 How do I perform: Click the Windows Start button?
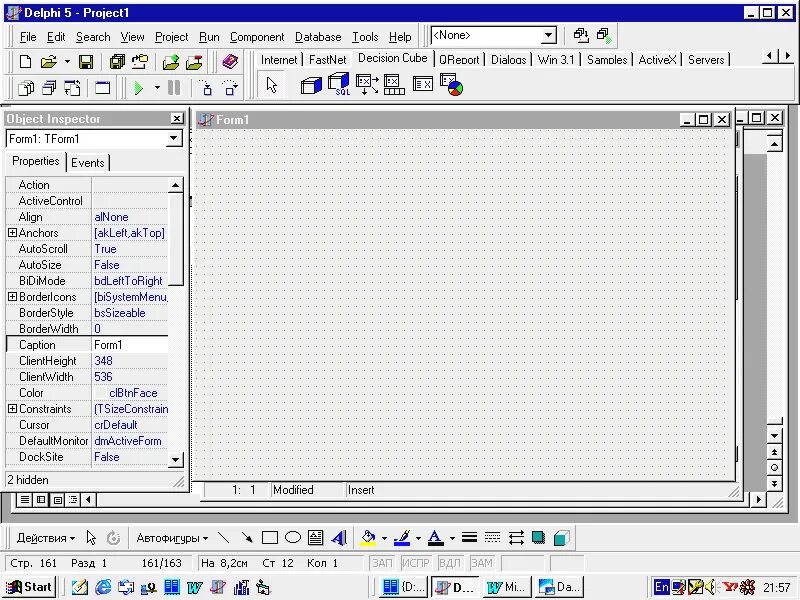pyautogui.click(x=29, y=587)
